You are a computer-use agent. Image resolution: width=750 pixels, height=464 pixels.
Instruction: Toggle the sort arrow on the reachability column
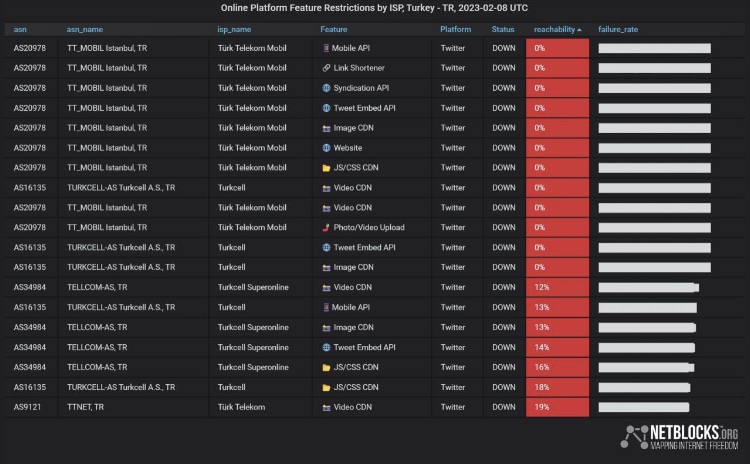pos(580,29)
